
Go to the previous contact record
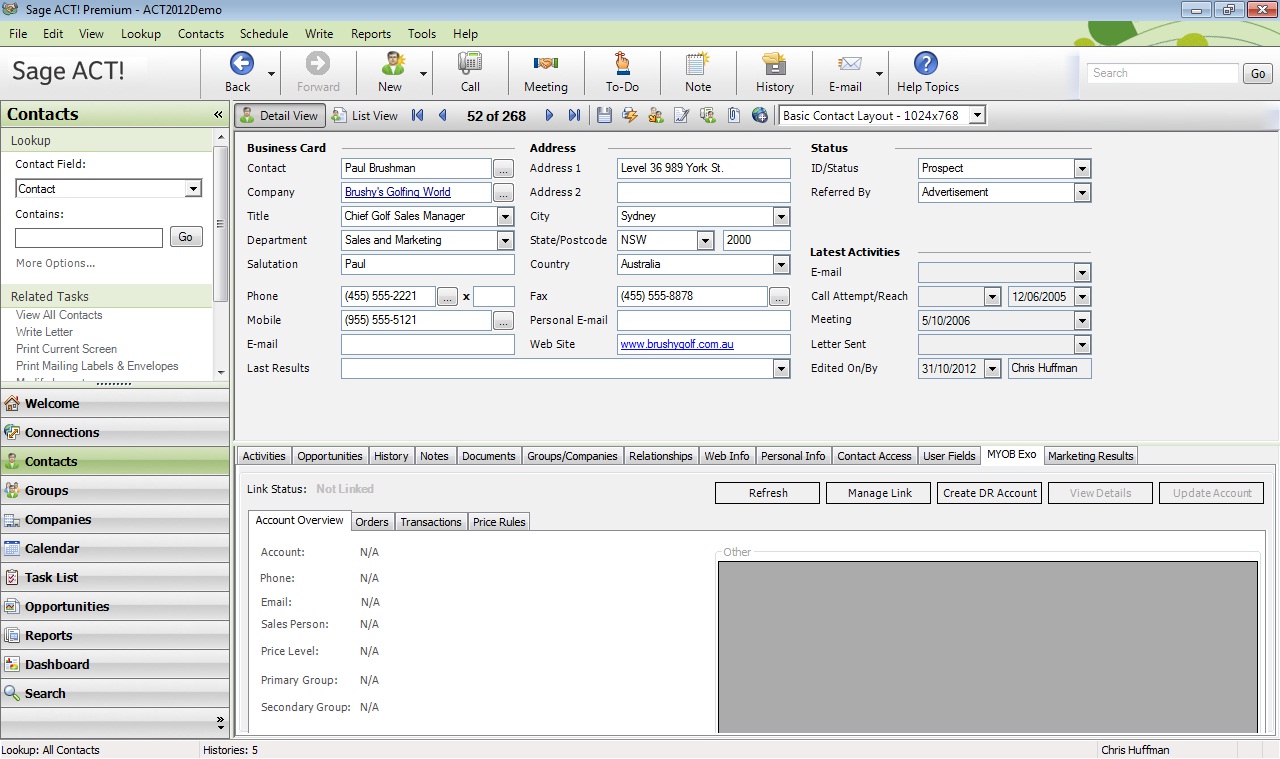443,116
